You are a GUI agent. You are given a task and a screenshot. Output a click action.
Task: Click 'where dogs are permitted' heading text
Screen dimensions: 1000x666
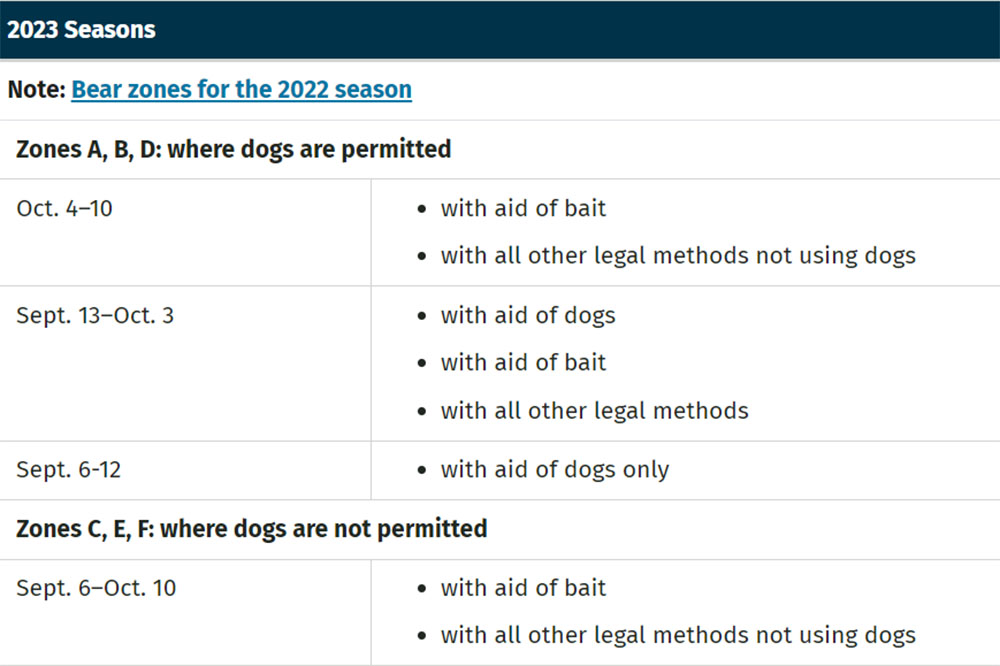(x=309, y=149)
